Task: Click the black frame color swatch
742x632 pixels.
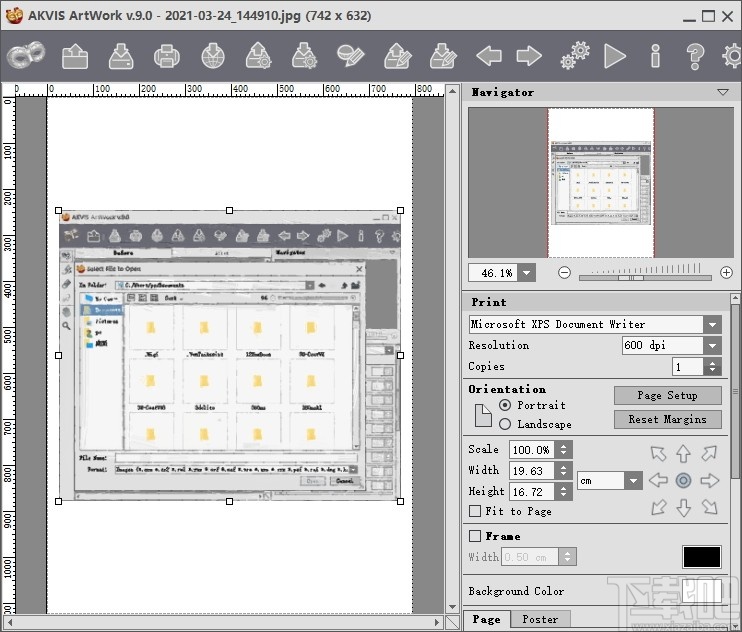Action: pyautogui.click(x=702, y=557)
